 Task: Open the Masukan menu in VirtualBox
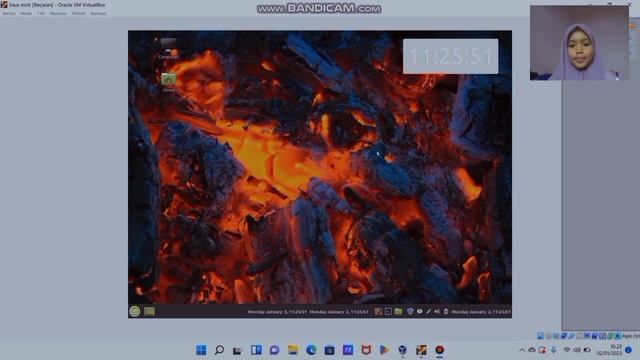pos(58,13)
